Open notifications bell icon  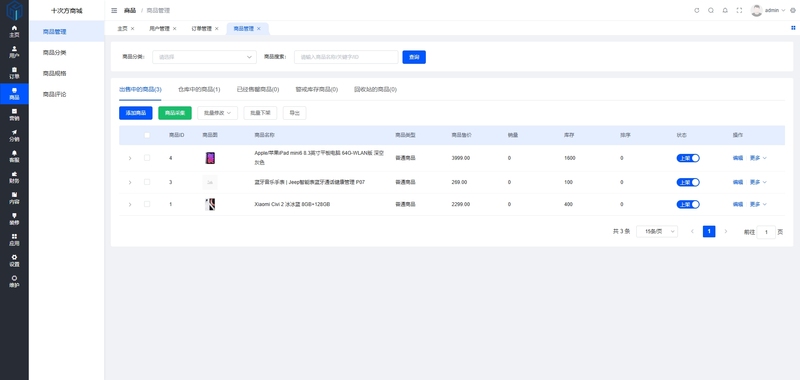click(x=725, y=10)
